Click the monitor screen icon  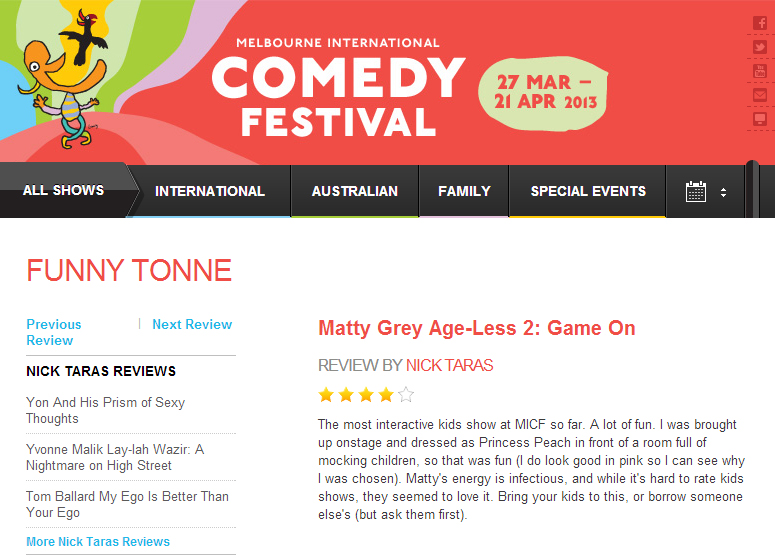(760, 119)
